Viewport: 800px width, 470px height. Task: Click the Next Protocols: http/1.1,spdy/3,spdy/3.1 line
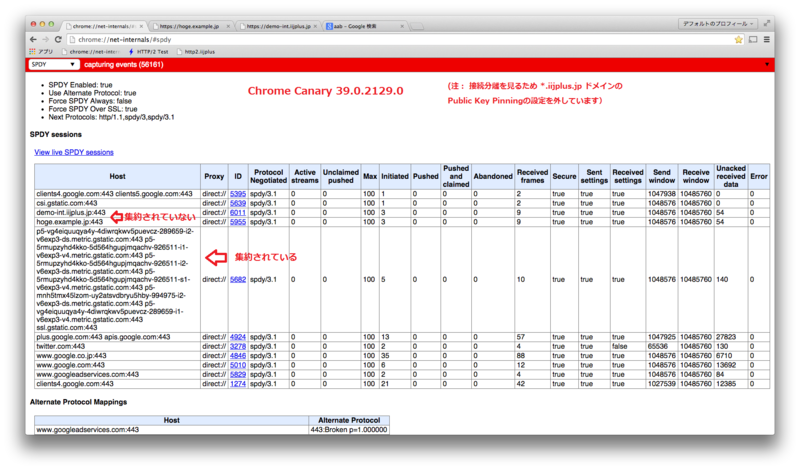(111, 117)
